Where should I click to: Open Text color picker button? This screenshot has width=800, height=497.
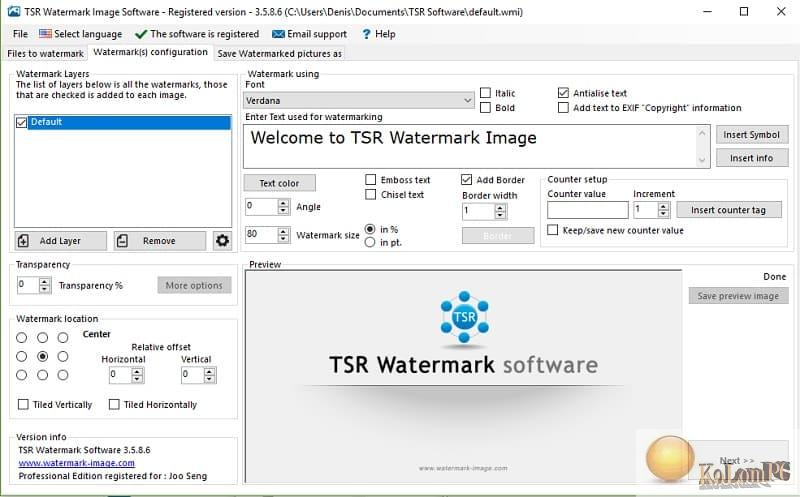[x=280, y=183]
